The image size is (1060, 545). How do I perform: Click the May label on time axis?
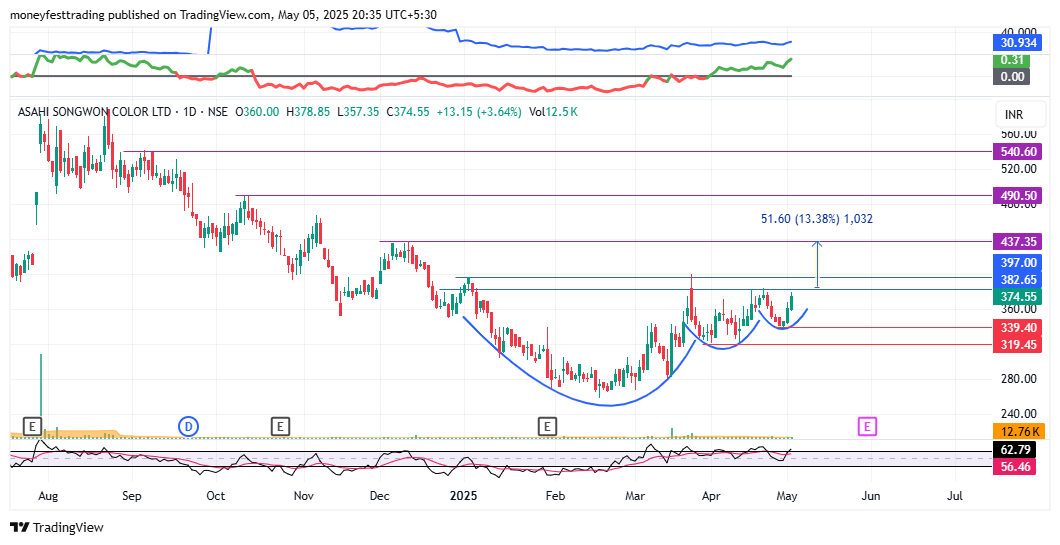coord(787,496)
